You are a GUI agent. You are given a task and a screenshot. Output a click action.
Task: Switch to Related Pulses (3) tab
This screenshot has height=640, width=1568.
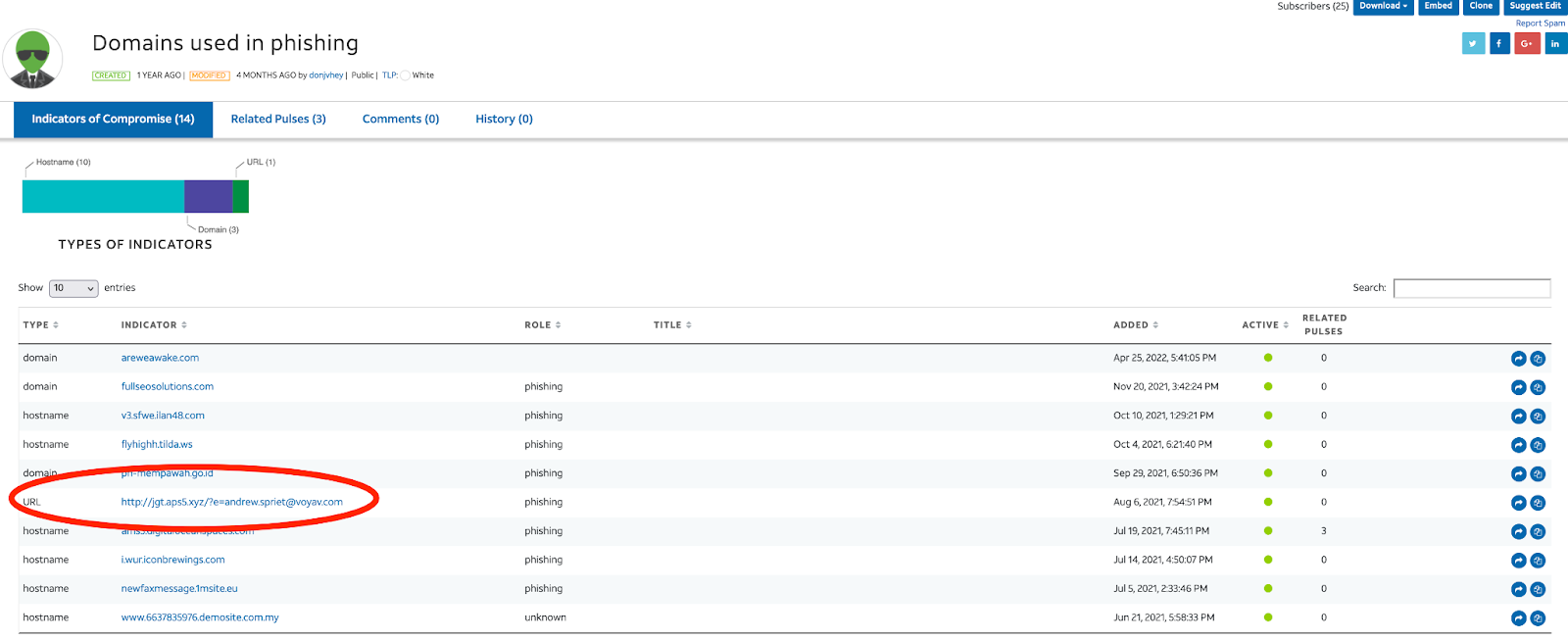point(278,120)
